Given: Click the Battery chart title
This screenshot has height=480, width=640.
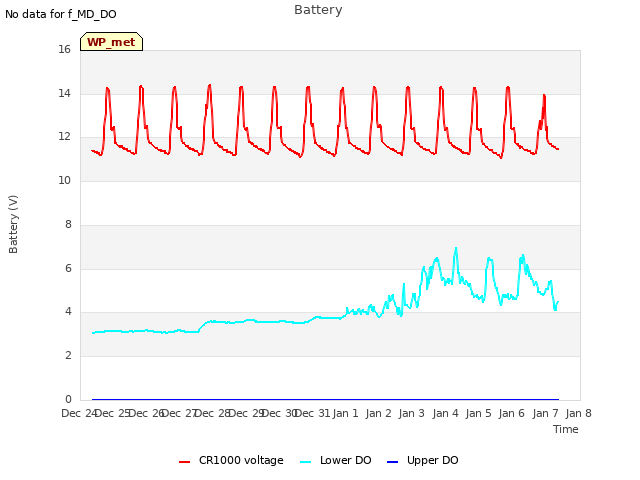Looking at the screenshot, I should pyautogui.click(x=318, y=10).
